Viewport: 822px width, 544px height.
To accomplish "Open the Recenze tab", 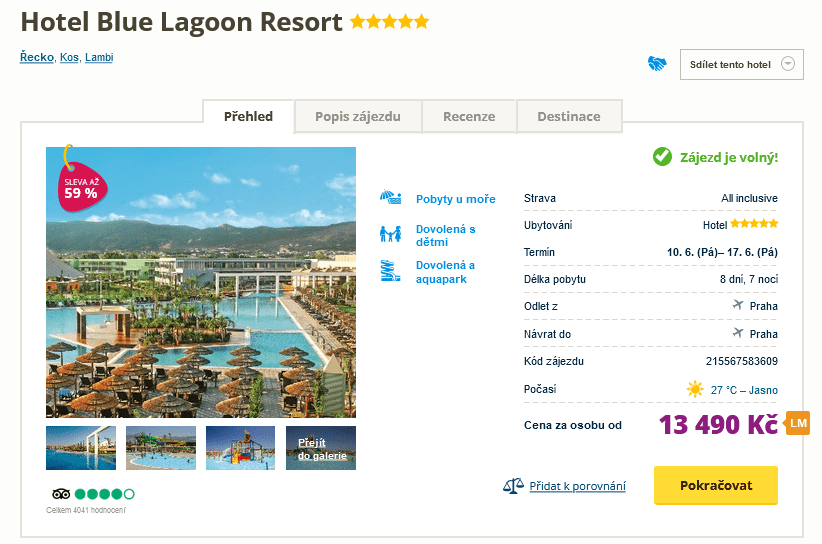I will pyautogui.click(x=469, y=116).
